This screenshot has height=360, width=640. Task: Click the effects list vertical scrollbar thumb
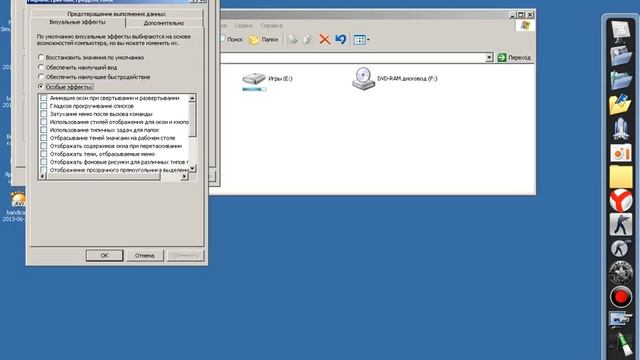pyautogui.click(x=193, y=119)
